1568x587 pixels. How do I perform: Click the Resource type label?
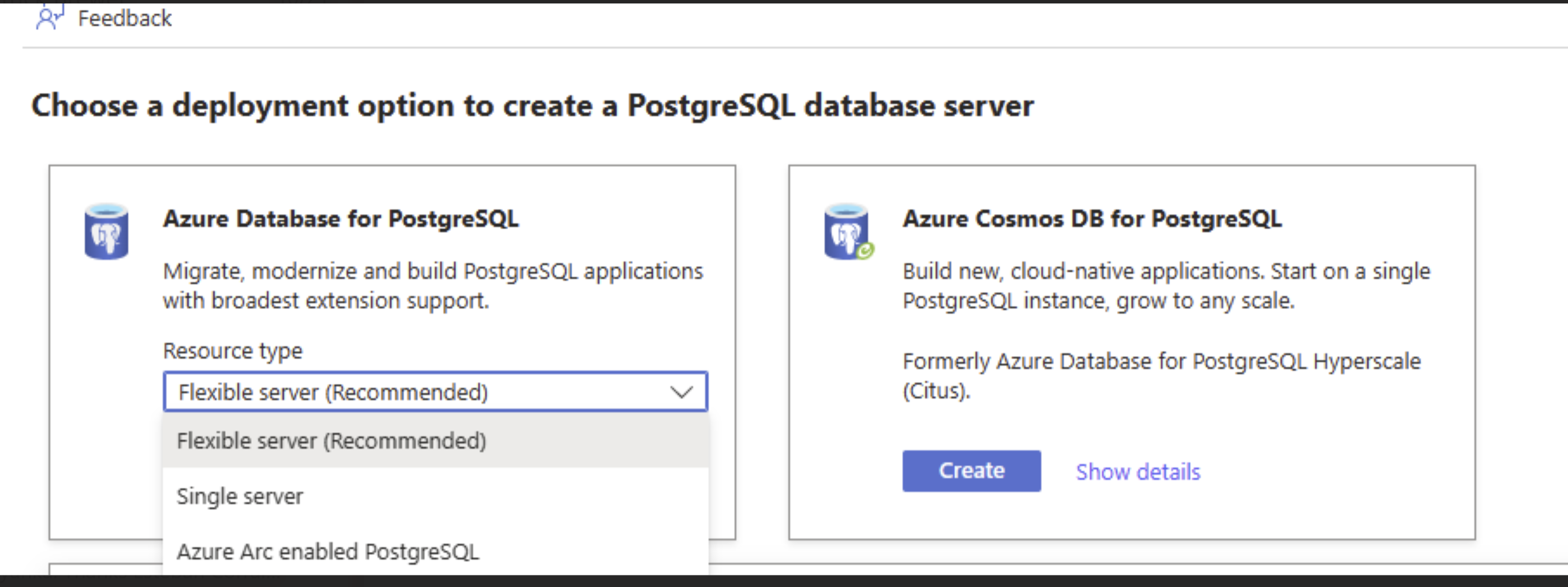(233, 350)
